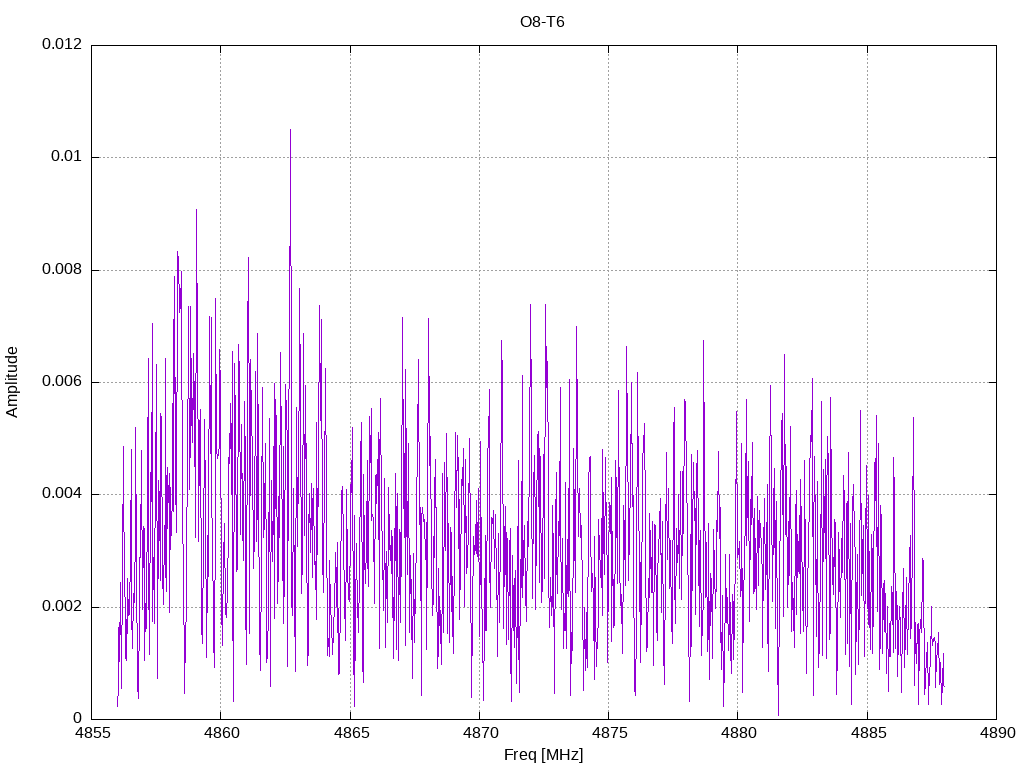Image resolution: width=1024 pixels, height=768 pixels.
Task: Click the 4870 x-axis tick label
Action: 480,733
